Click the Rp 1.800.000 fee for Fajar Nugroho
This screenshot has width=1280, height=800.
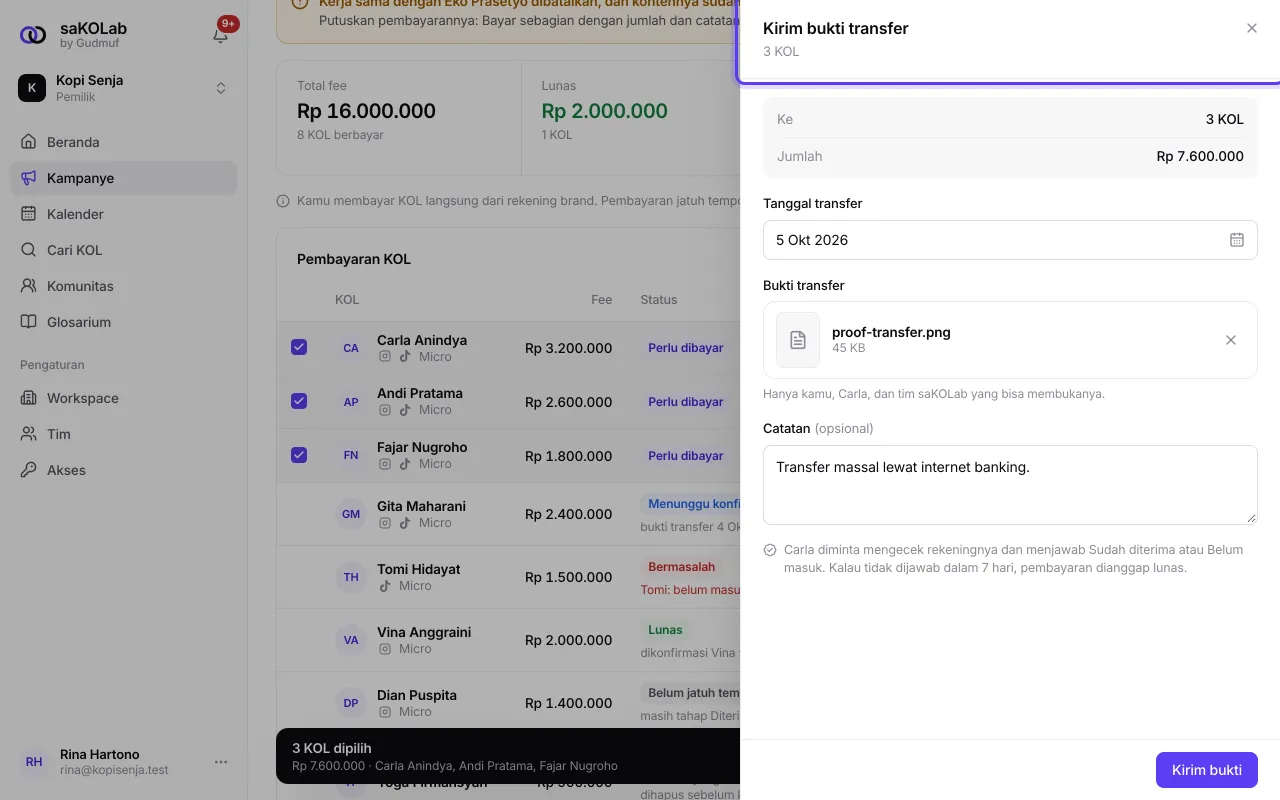point(568,456)
